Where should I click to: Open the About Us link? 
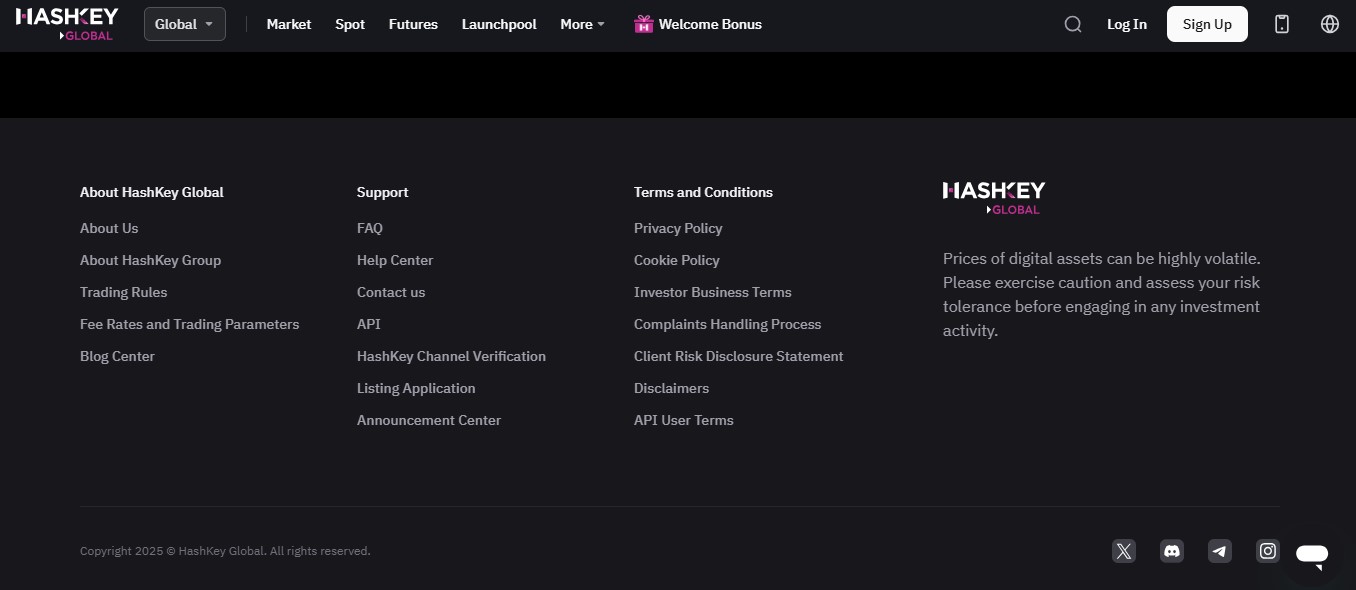(x=109, y=228)
